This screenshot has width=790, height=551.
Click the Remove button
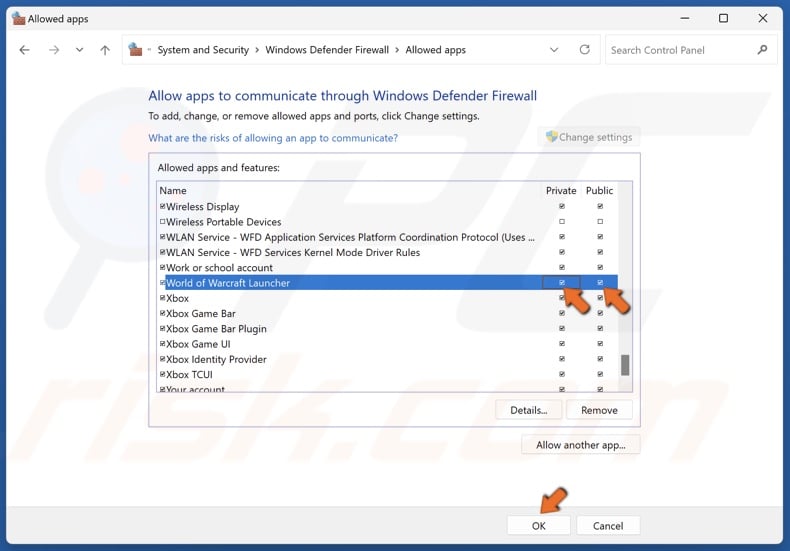pyautogui.click(x=599, y=410)
